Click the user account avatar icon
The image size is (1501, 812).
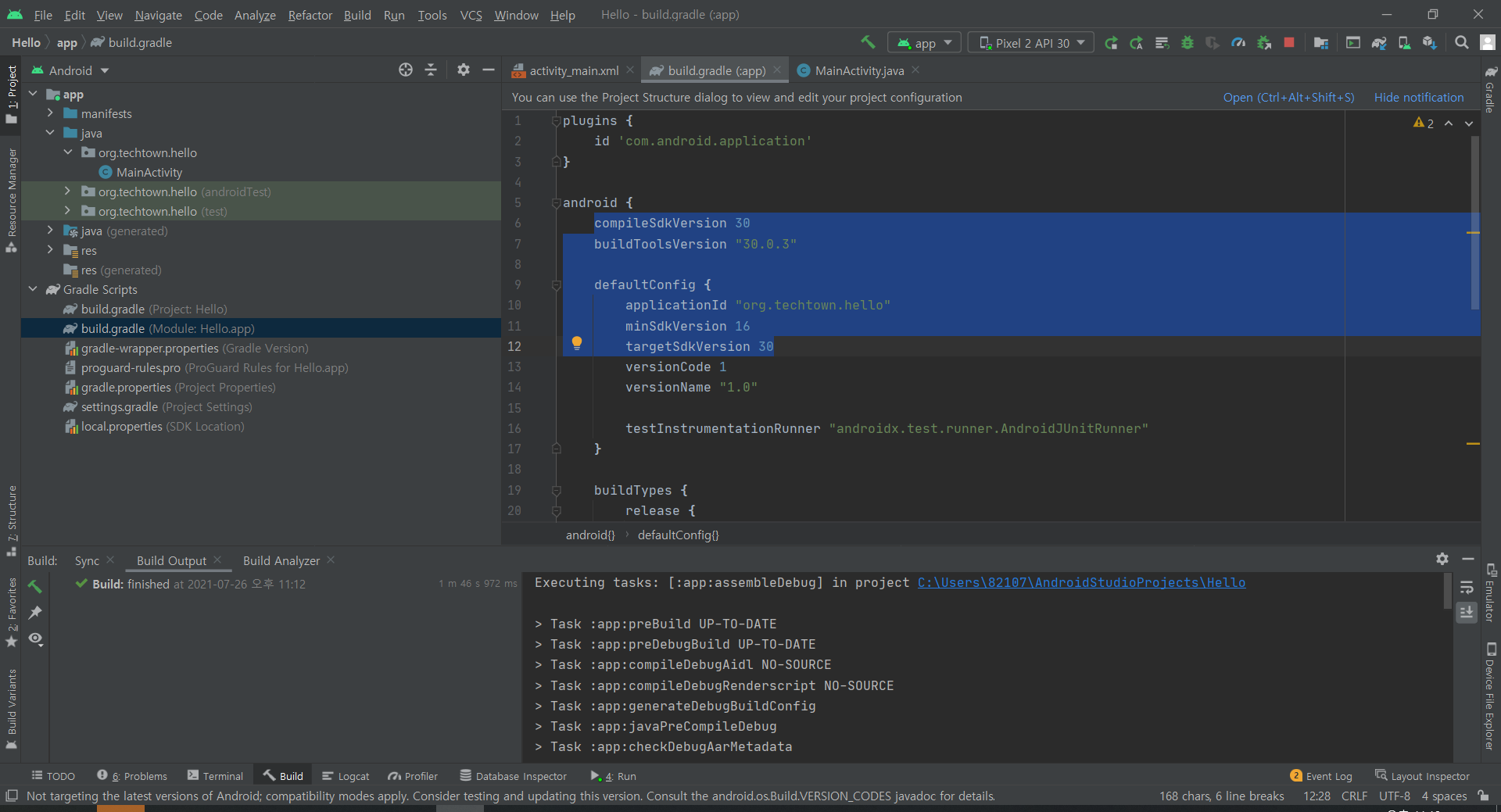[1488, 43]
